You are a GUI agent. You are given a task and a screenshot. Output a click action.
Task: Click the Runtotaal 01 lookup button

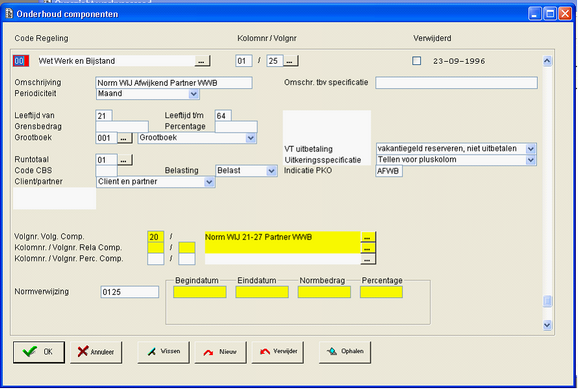[125, 160]
